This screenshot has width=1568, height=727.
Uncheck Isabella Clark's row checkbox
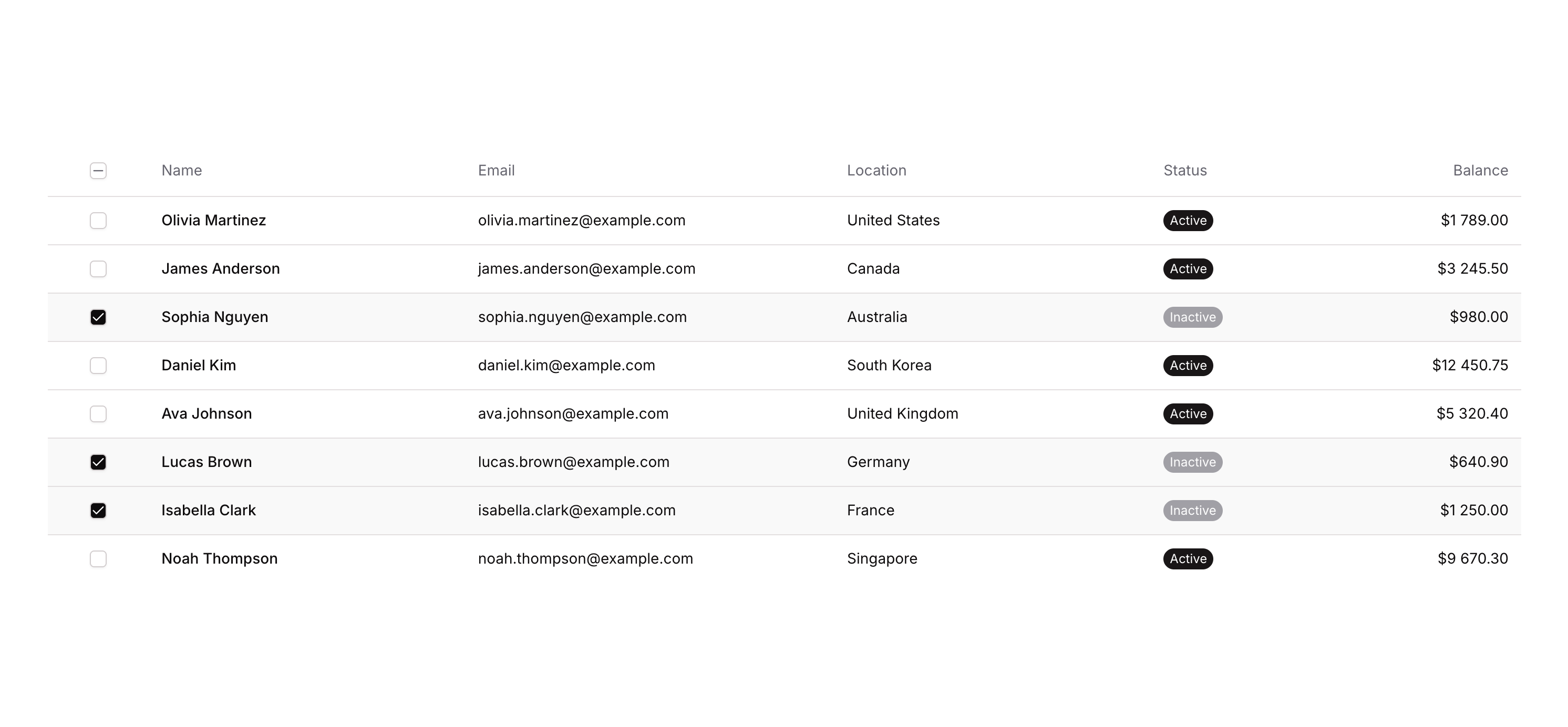[98, 511]
